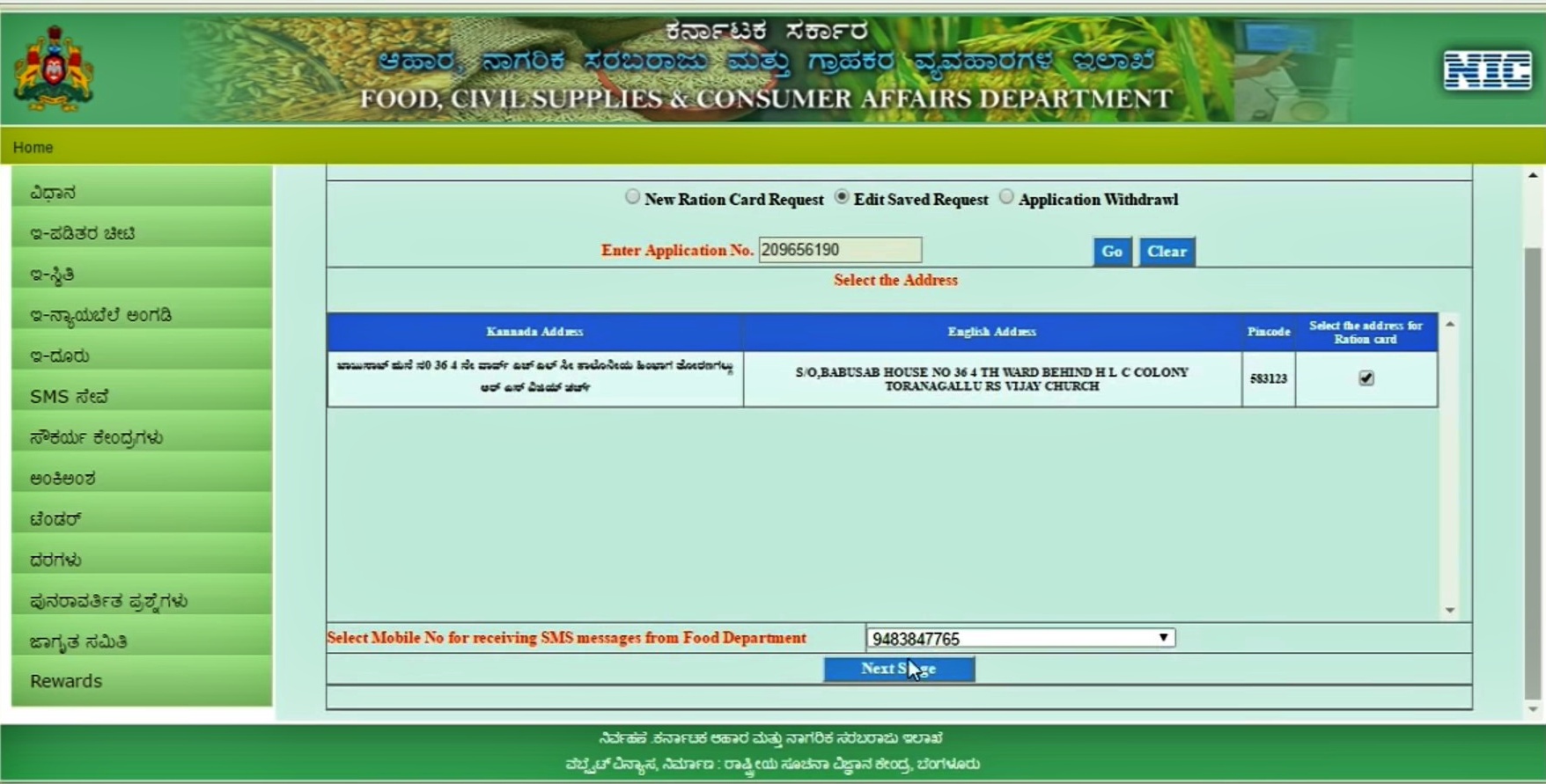
Task: Click page scrollbar down arrow
Action: 1533,709
